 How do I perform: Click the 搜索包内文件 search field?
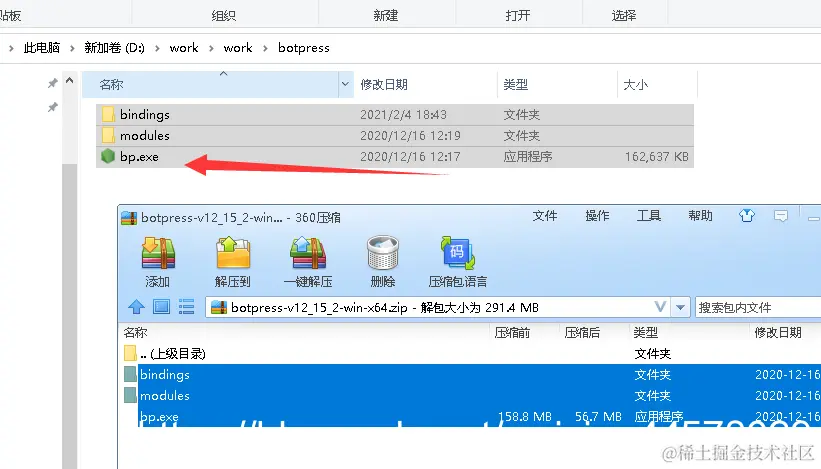pyautogui.click(x=758, y=307)
